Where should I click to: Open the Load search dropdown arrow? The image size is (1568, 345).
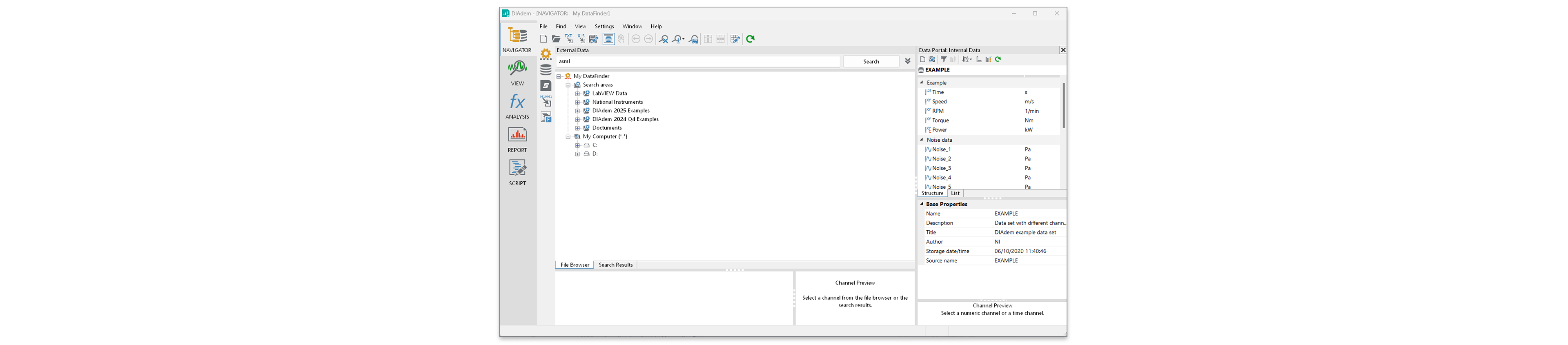pyautogui.click(x=684, y=40)
